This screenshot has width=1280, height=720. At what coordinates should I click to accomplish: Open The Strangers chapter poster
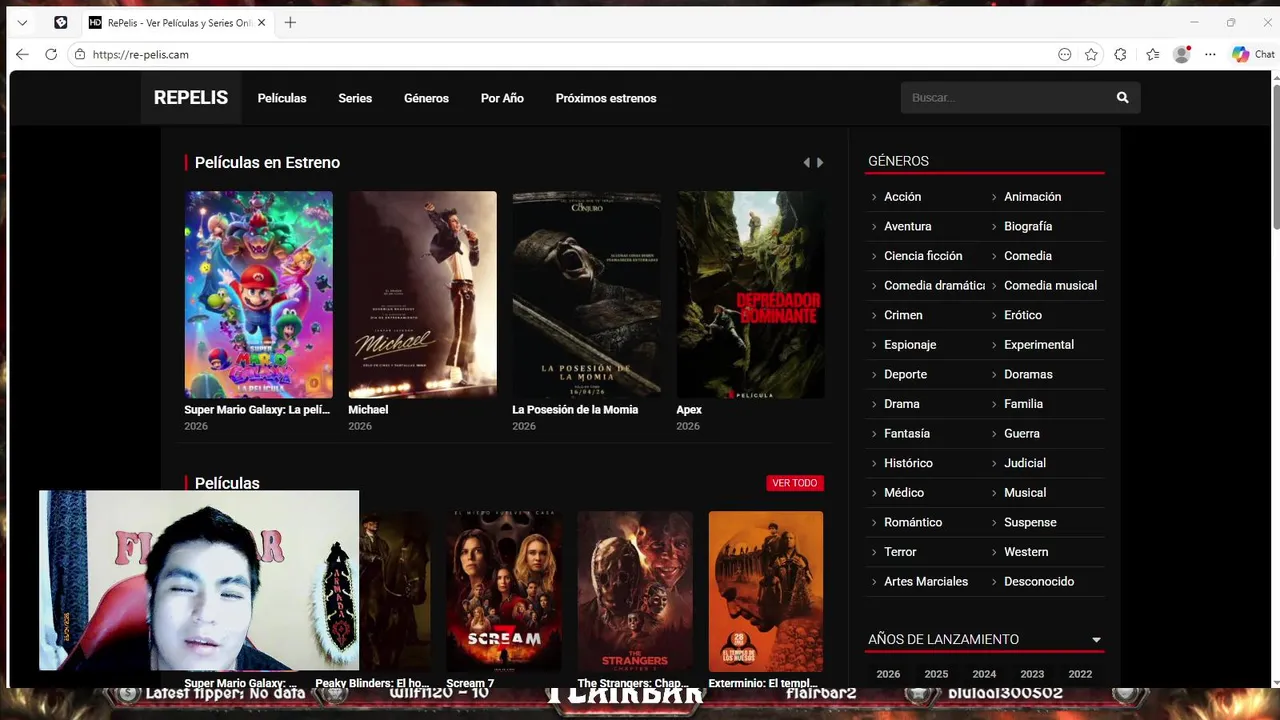[x=635, y=592]
